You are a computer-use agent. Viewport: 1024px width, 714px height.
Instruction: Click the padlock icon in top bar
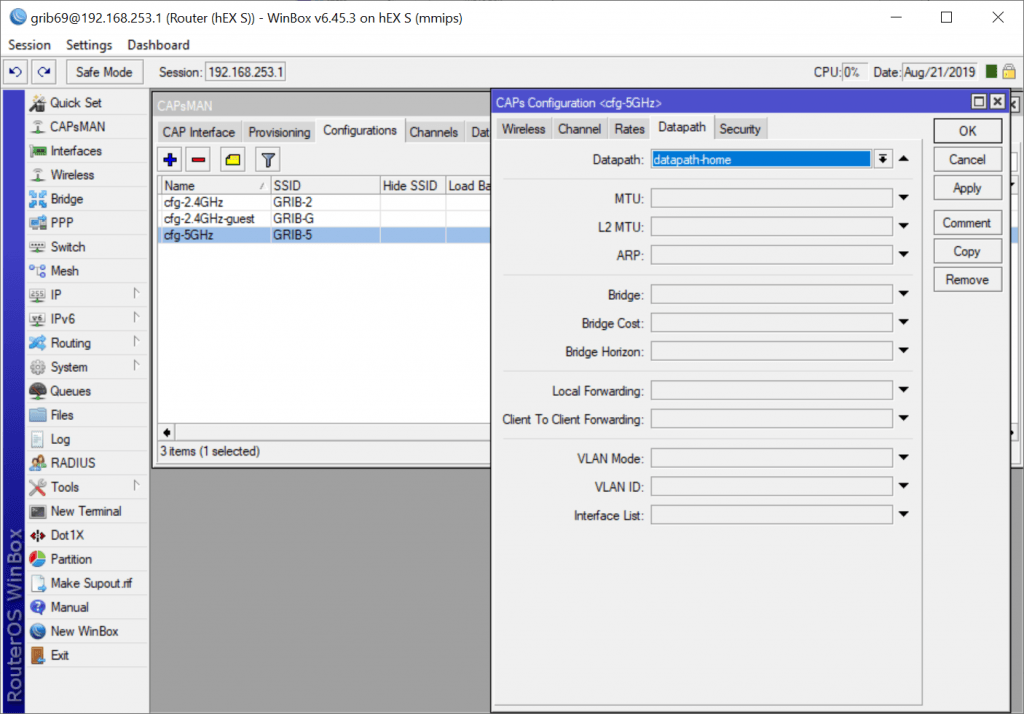1009,72
